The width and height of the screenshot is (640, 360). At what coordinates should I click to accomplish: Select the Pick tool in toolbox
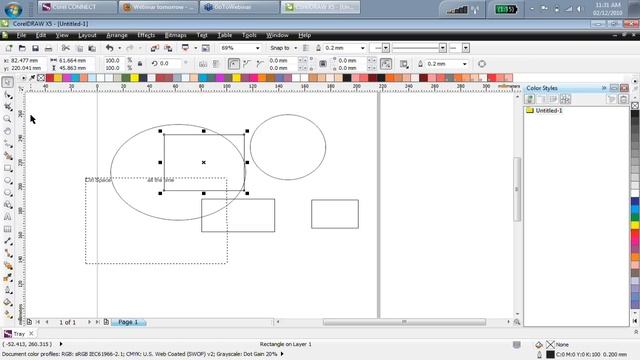[7, 82]
